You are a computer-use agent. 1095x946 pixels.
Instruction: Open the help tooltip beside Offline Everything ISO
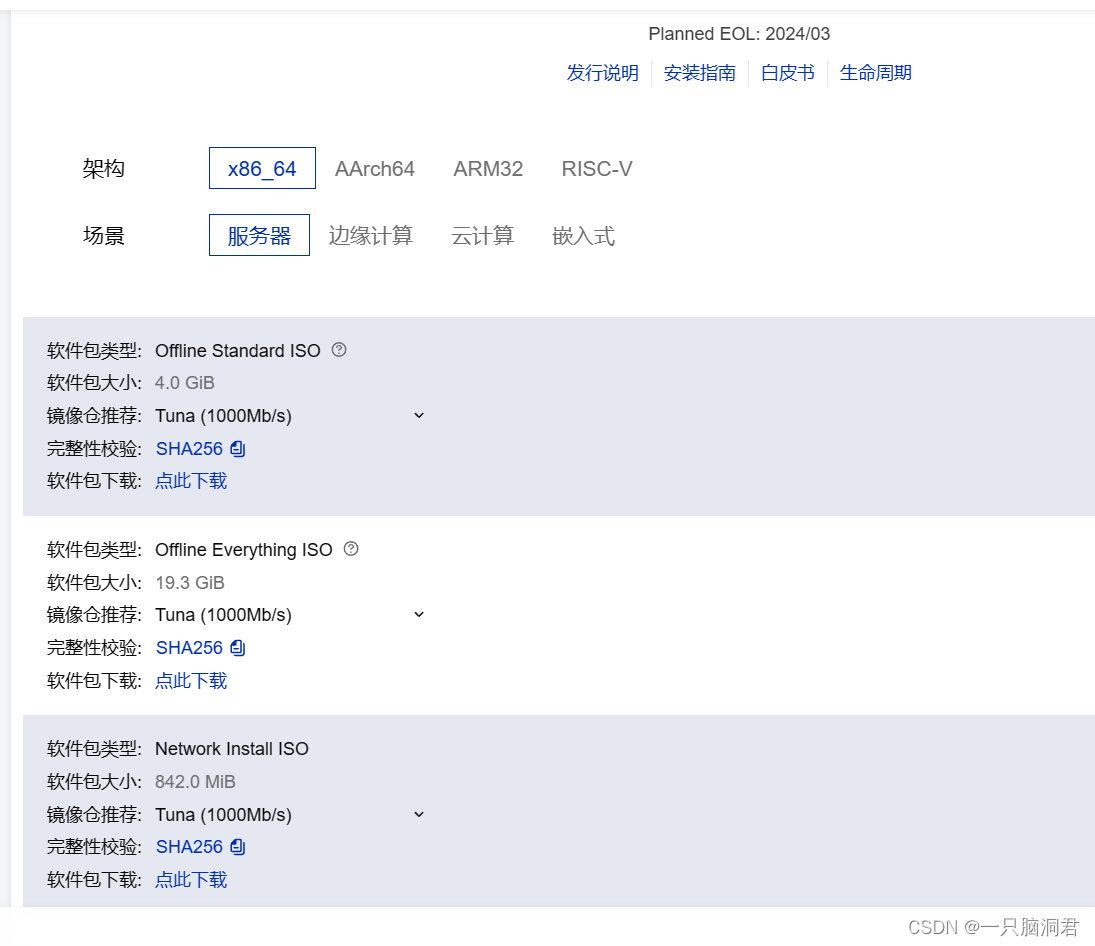(349, 548)
